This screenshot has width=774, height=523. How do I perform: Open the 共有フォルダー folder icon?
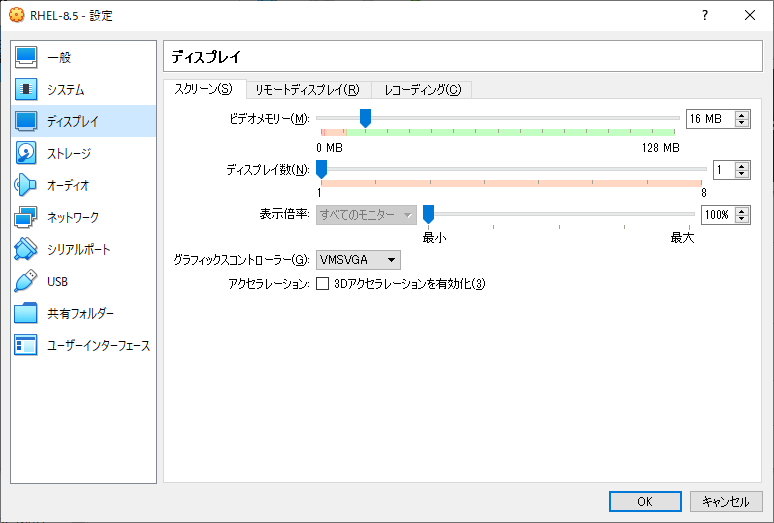pos(26,313)
